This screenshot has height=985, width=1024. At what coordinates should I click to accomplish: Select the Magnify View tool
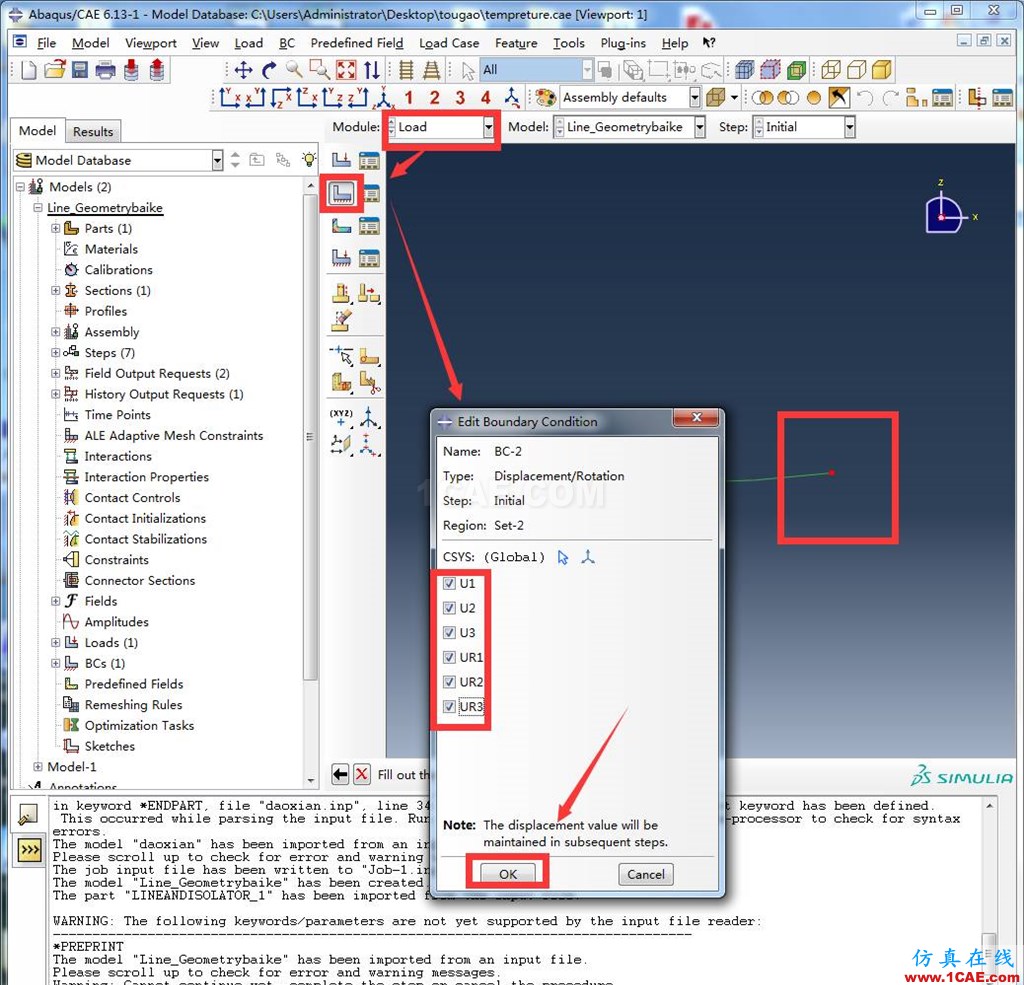294,69
